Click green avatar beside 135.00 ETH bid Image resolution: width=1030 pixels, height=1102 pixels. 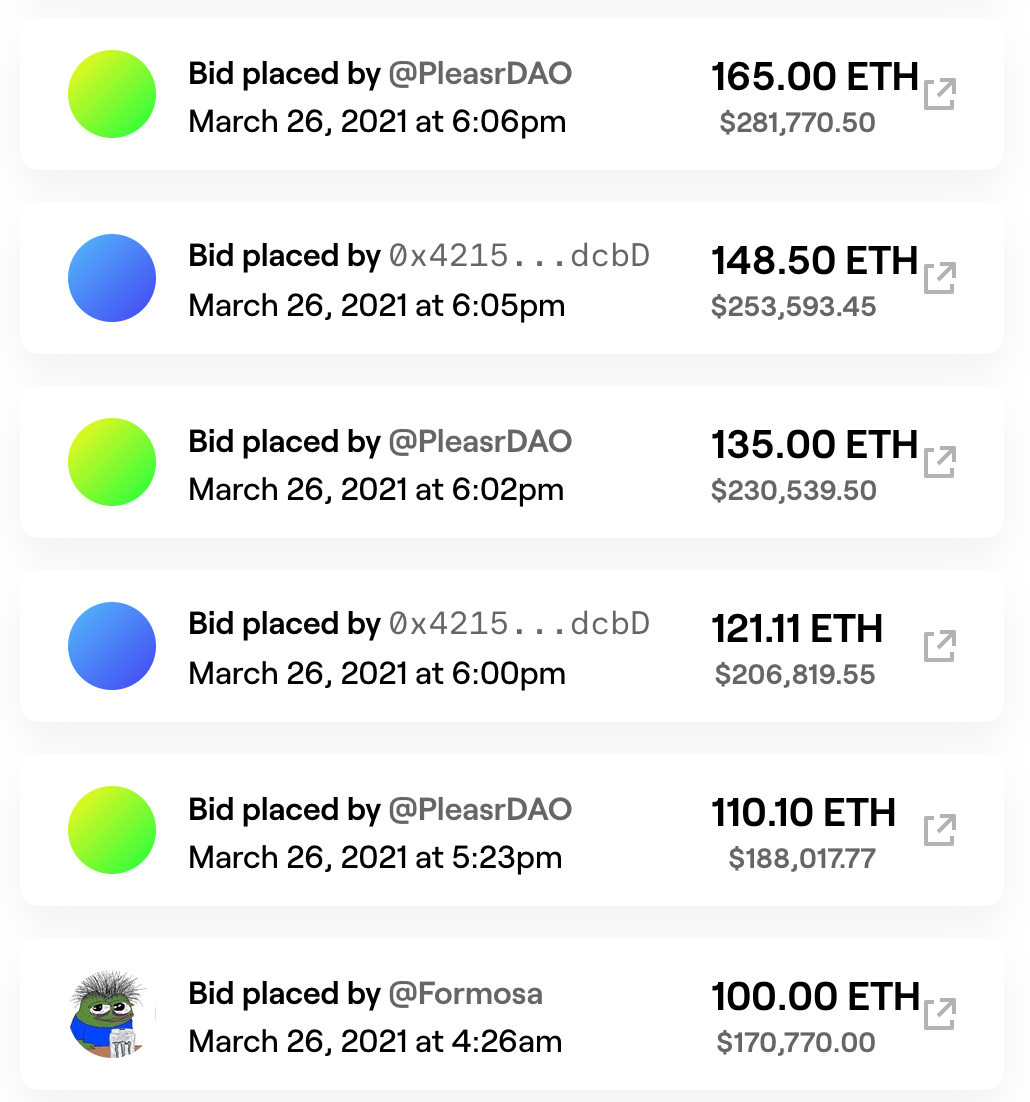[x=112, y=462]
